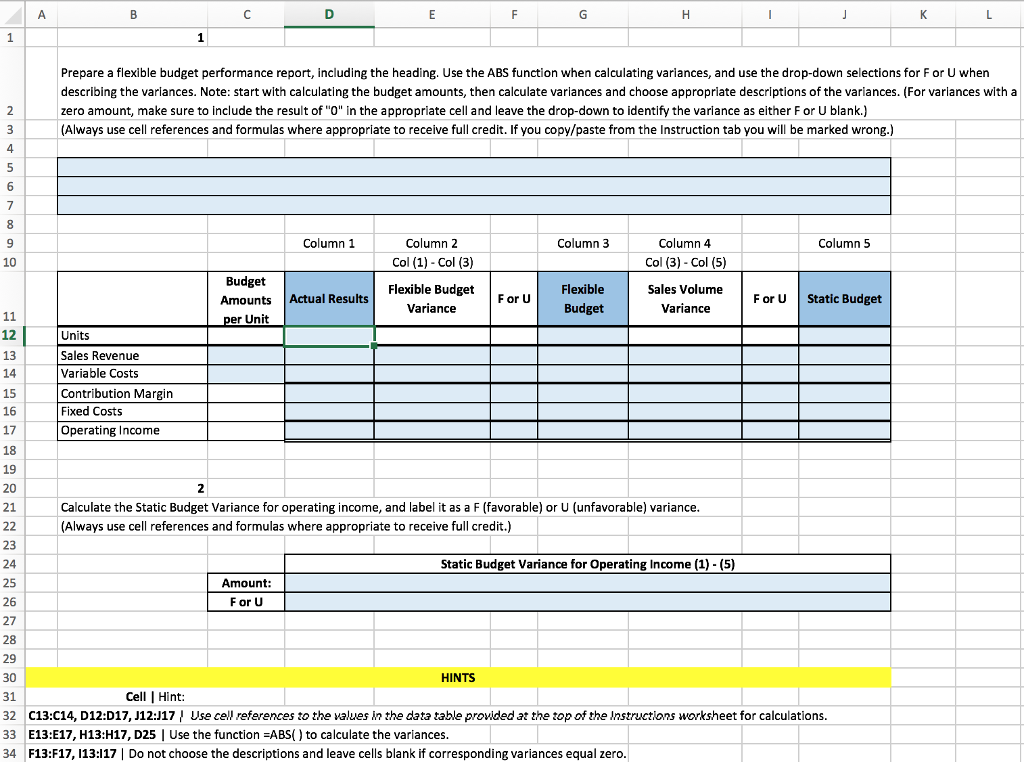Click the yellow HINTS banner
The width and height of the screenshot is (1024, 762).
[458, 678]
